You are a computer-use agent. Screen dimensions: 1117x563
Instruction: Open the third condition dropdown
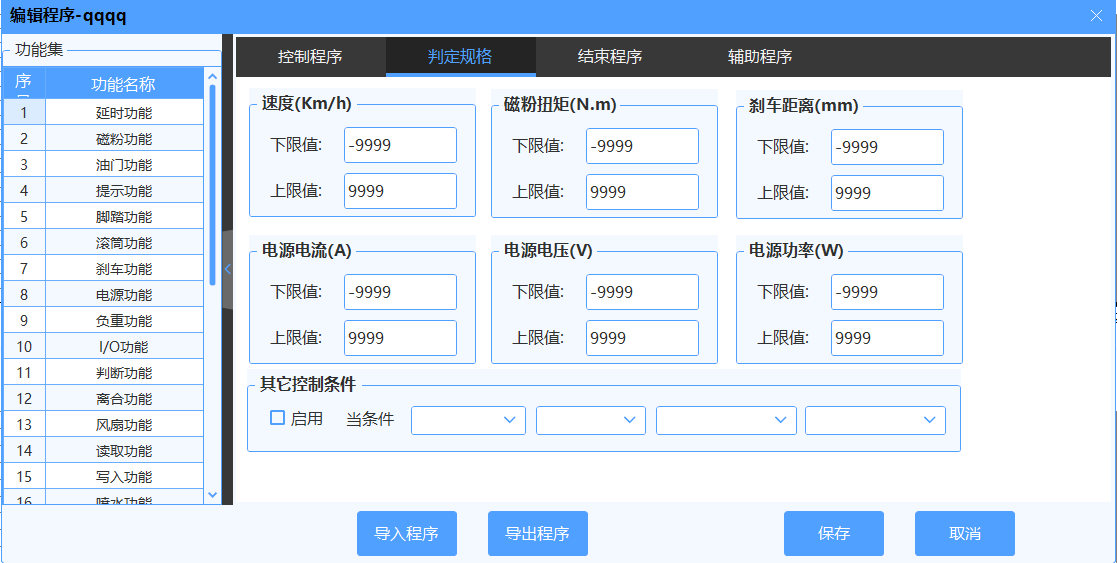click(726, 420)
